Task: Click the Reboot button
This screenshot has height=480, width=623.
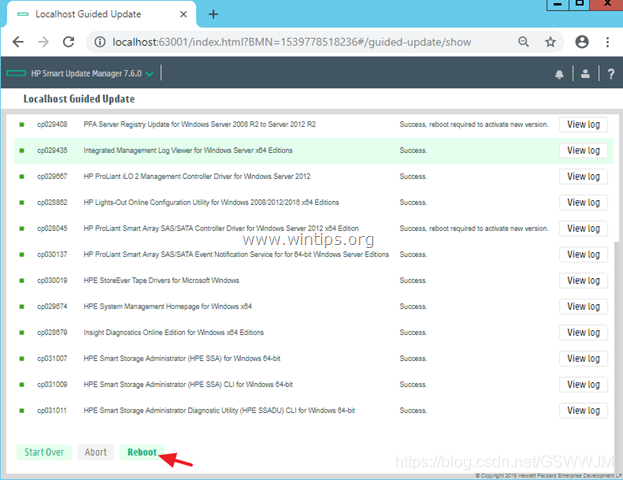Action: 142,452
